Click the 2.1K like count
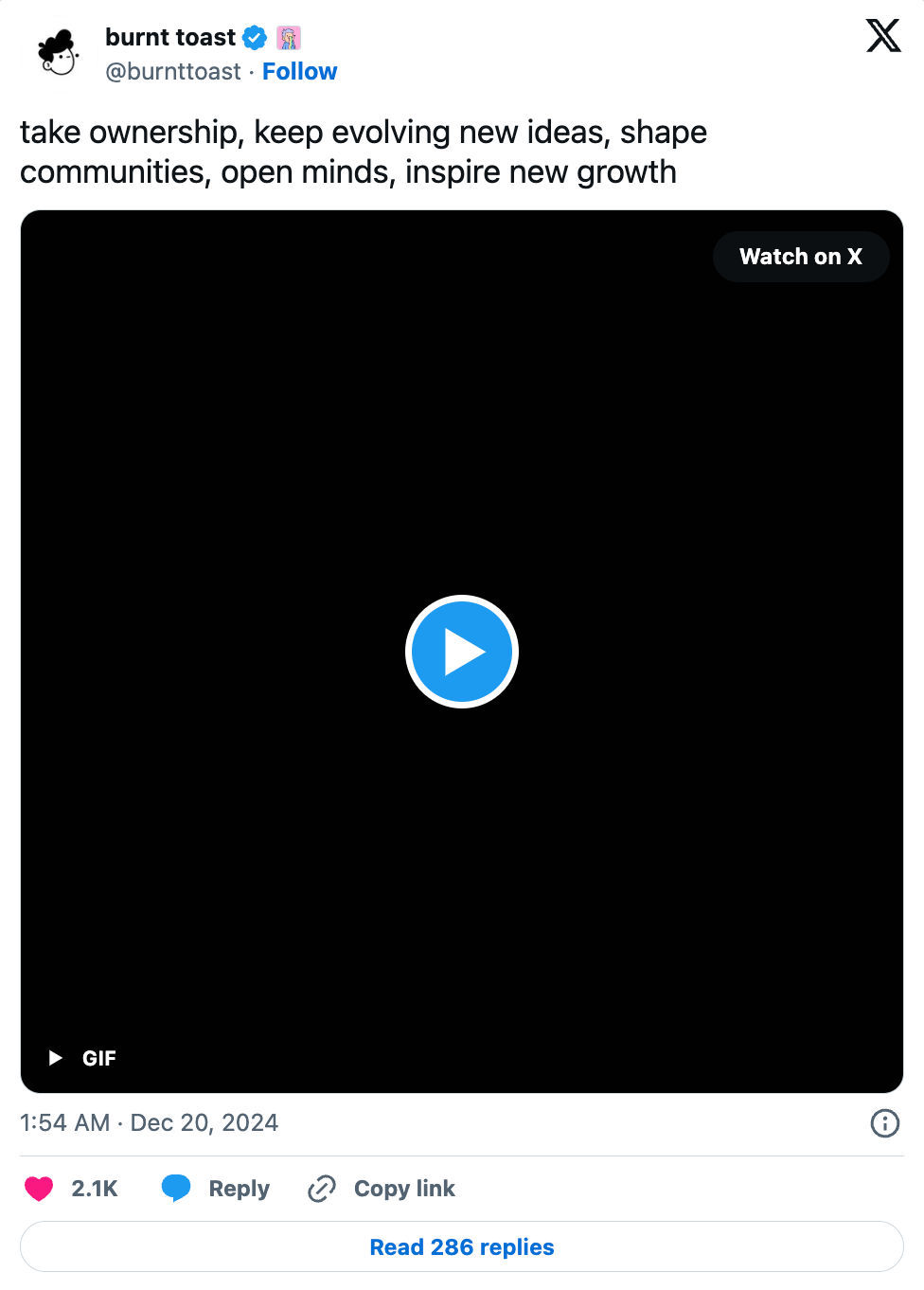Image resolution: width=924 pixels, height=1290 pixels. (x=95, y=1189)
